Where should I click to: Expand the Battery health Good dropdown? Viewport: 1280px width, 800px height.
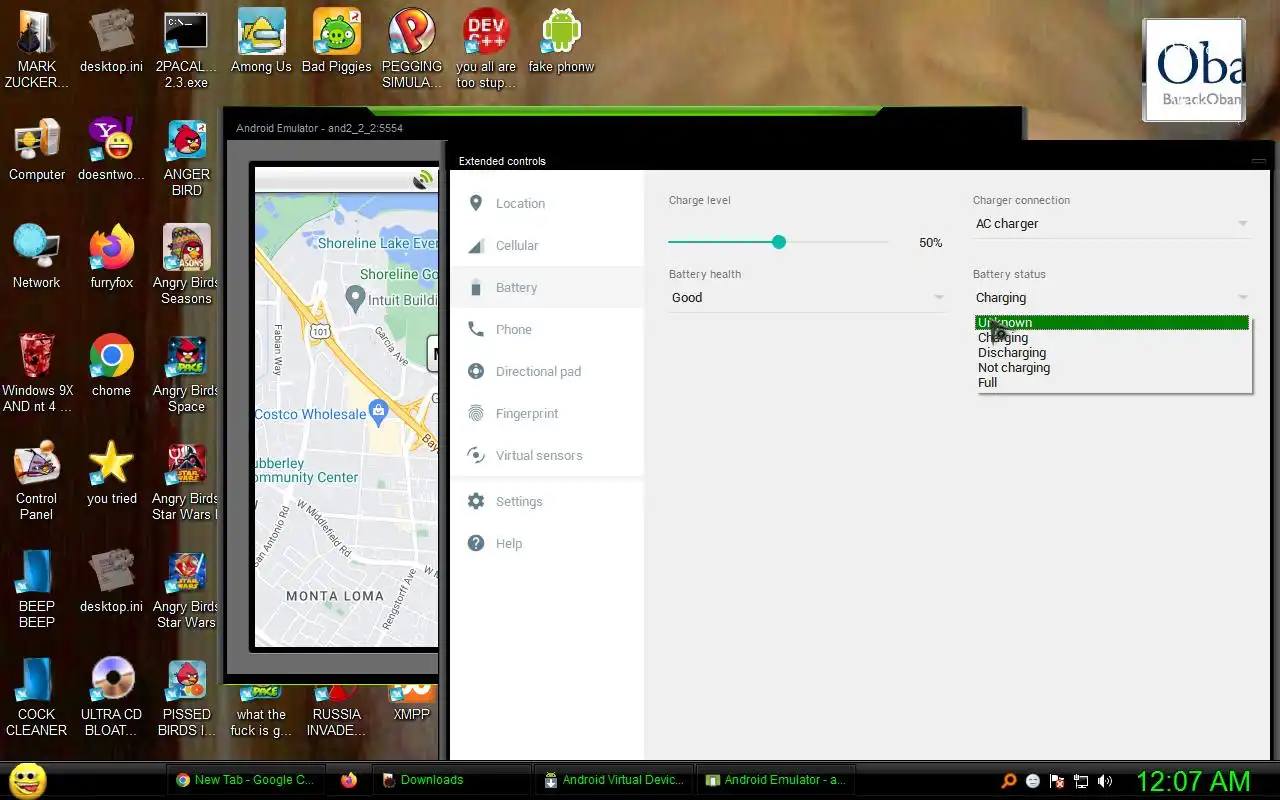point(807,298)
